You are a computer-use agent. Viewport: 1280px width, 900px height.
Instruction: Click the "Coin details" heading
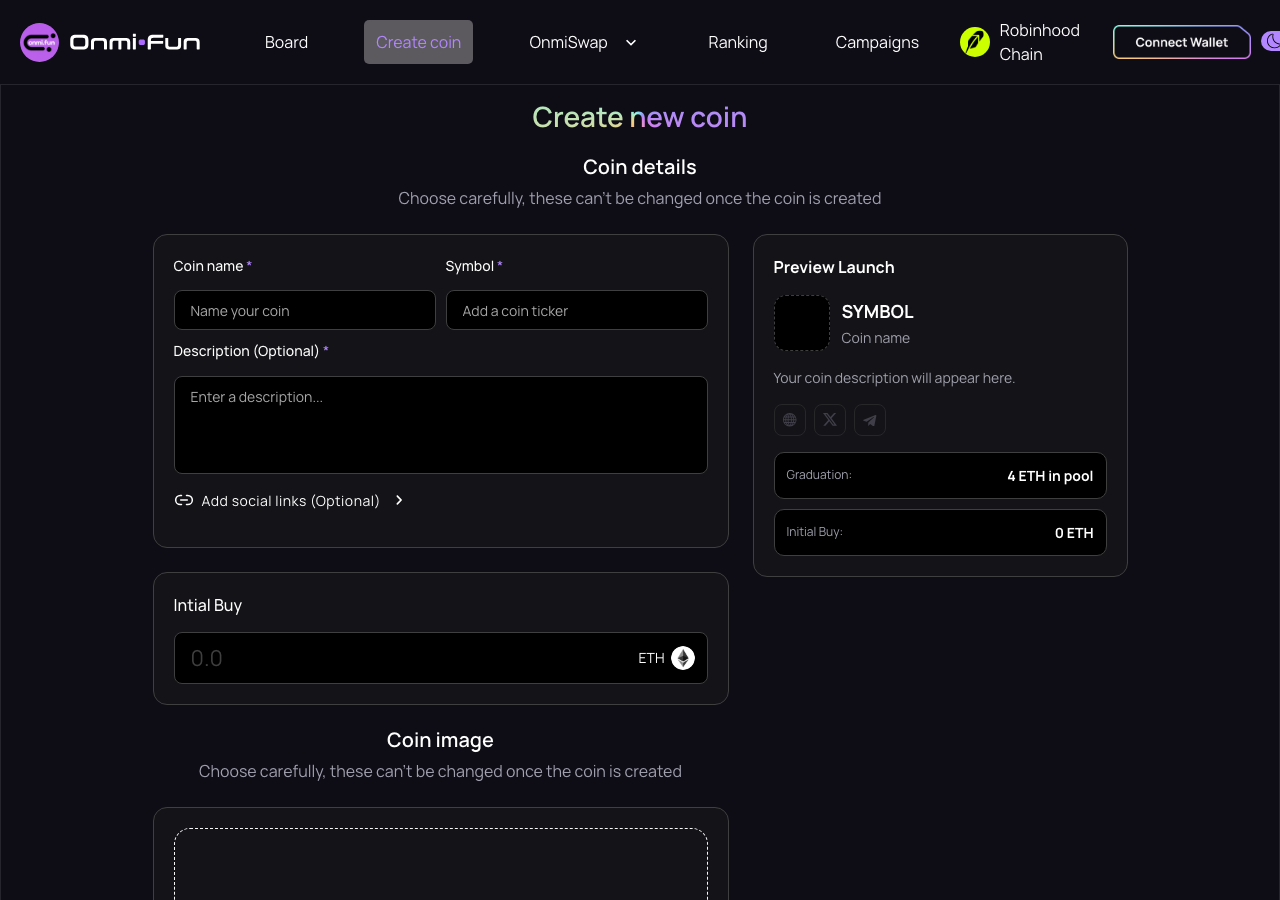click(x=640, y=167)
